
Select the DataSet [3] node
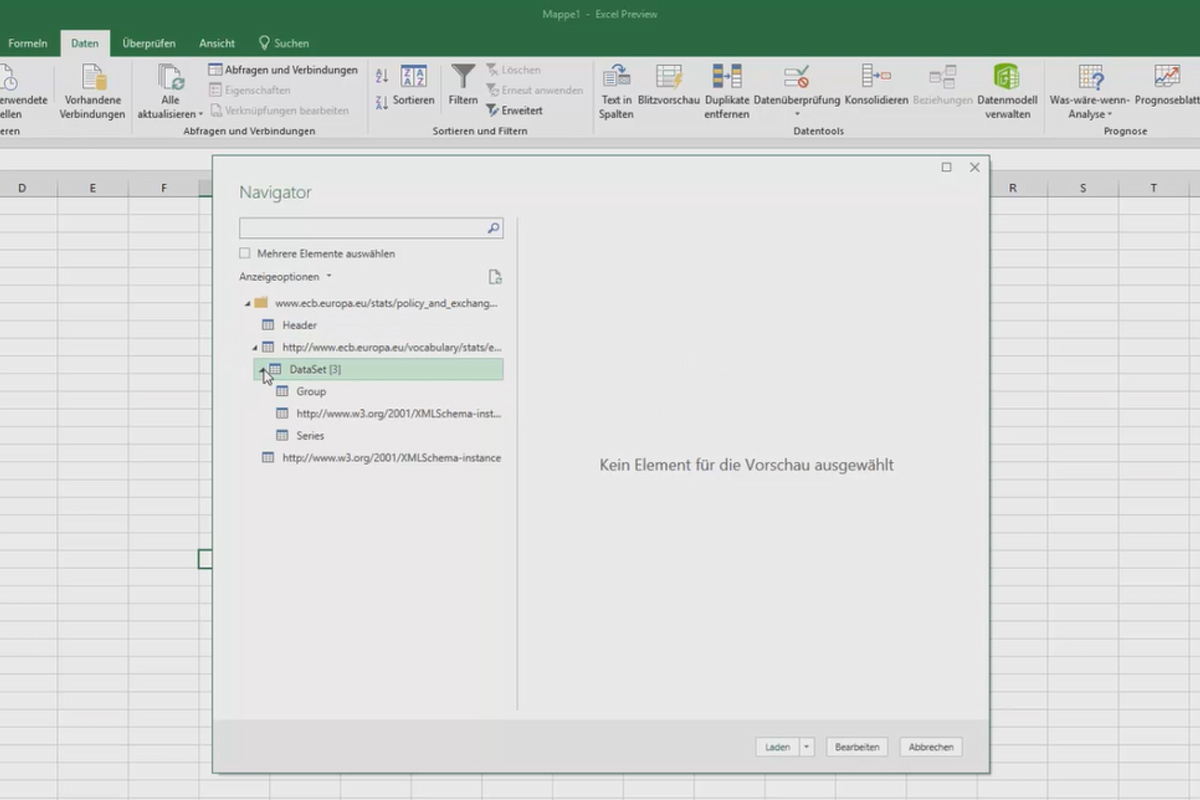[378, 369]
